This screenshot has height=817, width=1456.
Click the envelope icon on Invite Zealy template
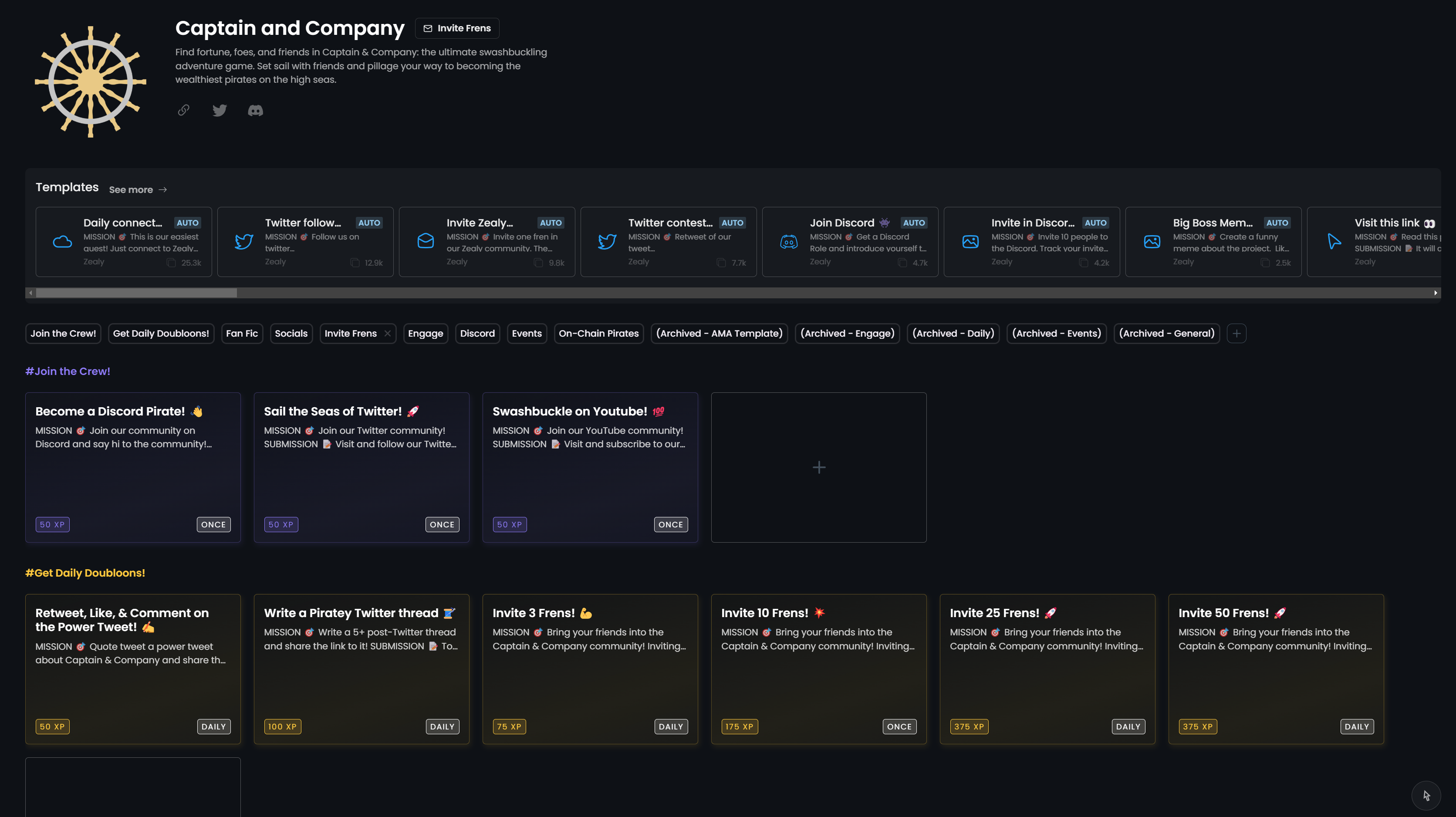point(425,242)
